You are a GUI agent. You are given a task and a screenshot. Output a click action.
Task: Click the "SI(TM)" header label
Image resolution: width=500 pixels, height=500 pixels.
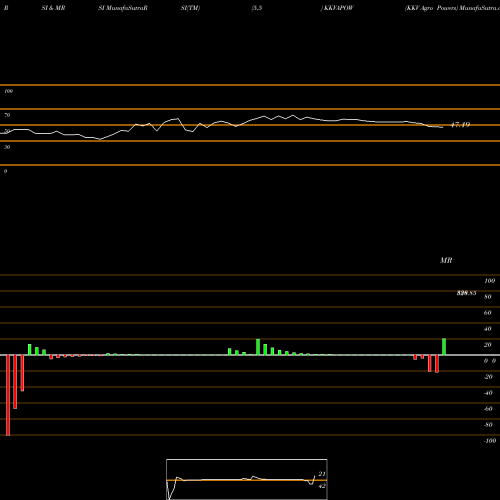click(x=190, y=8)
